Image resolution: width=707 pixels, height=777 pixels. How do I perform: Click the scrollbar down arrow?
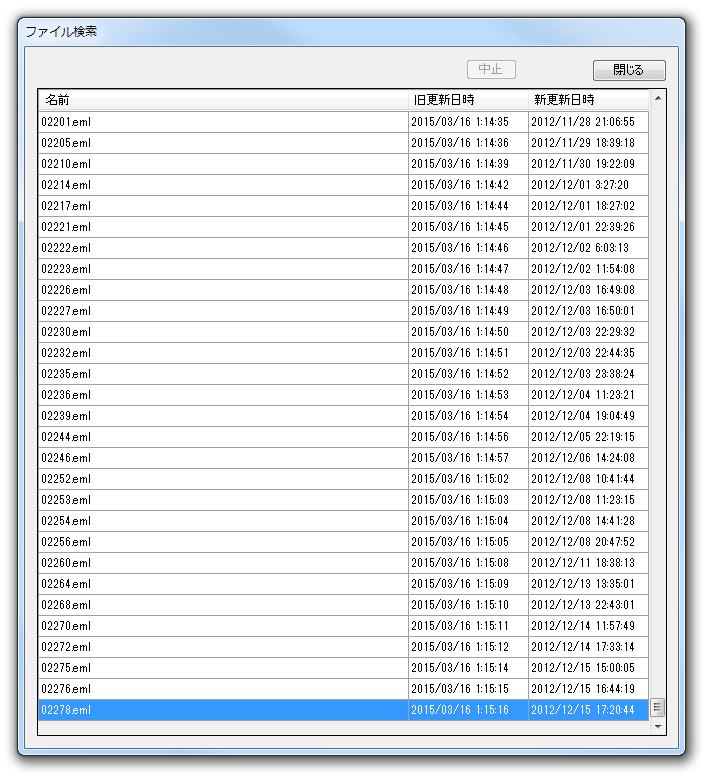[x=658, y=726]
